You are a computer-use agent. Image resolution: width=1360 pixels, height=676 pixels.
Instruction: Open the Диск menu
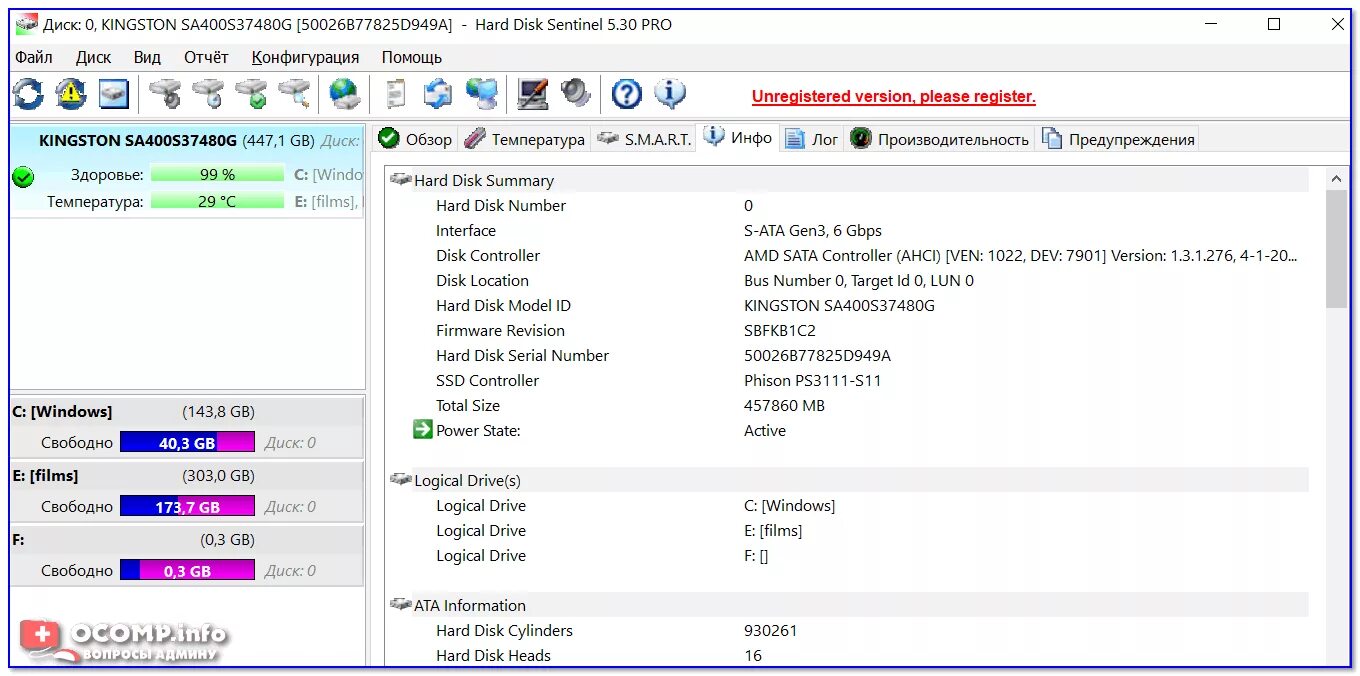click(94, 57)
